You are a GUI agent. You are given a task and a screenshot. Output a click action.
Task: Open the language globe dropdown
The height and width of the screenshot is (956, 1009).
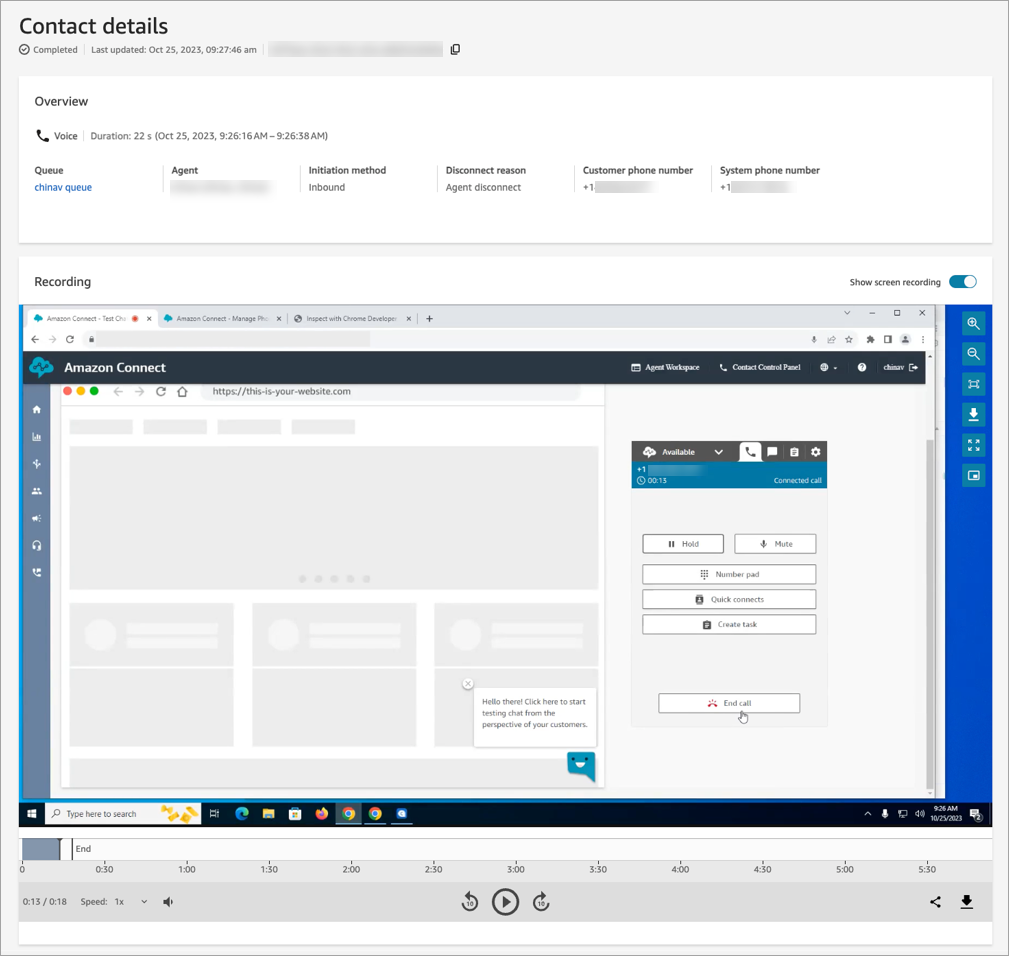828,368
